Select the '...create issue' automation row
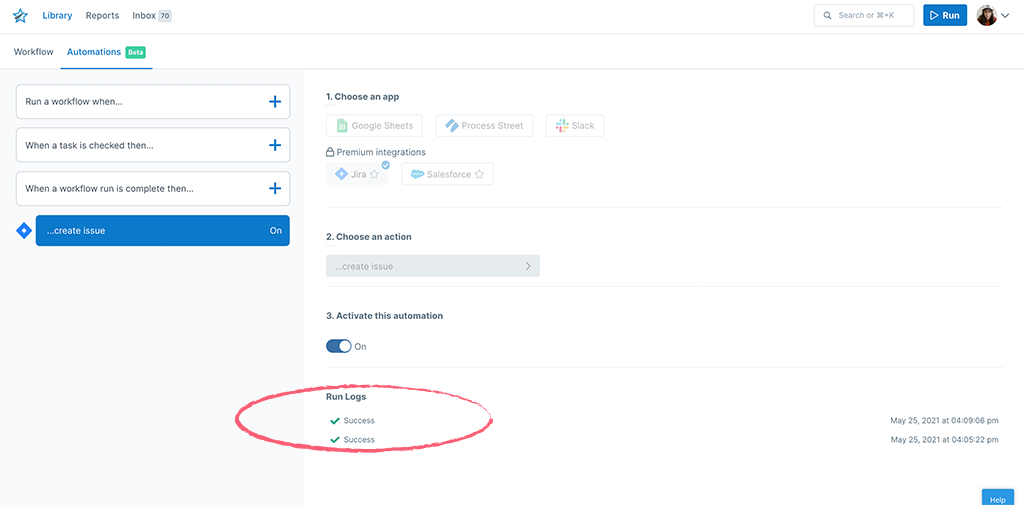 tap(163, 231)
